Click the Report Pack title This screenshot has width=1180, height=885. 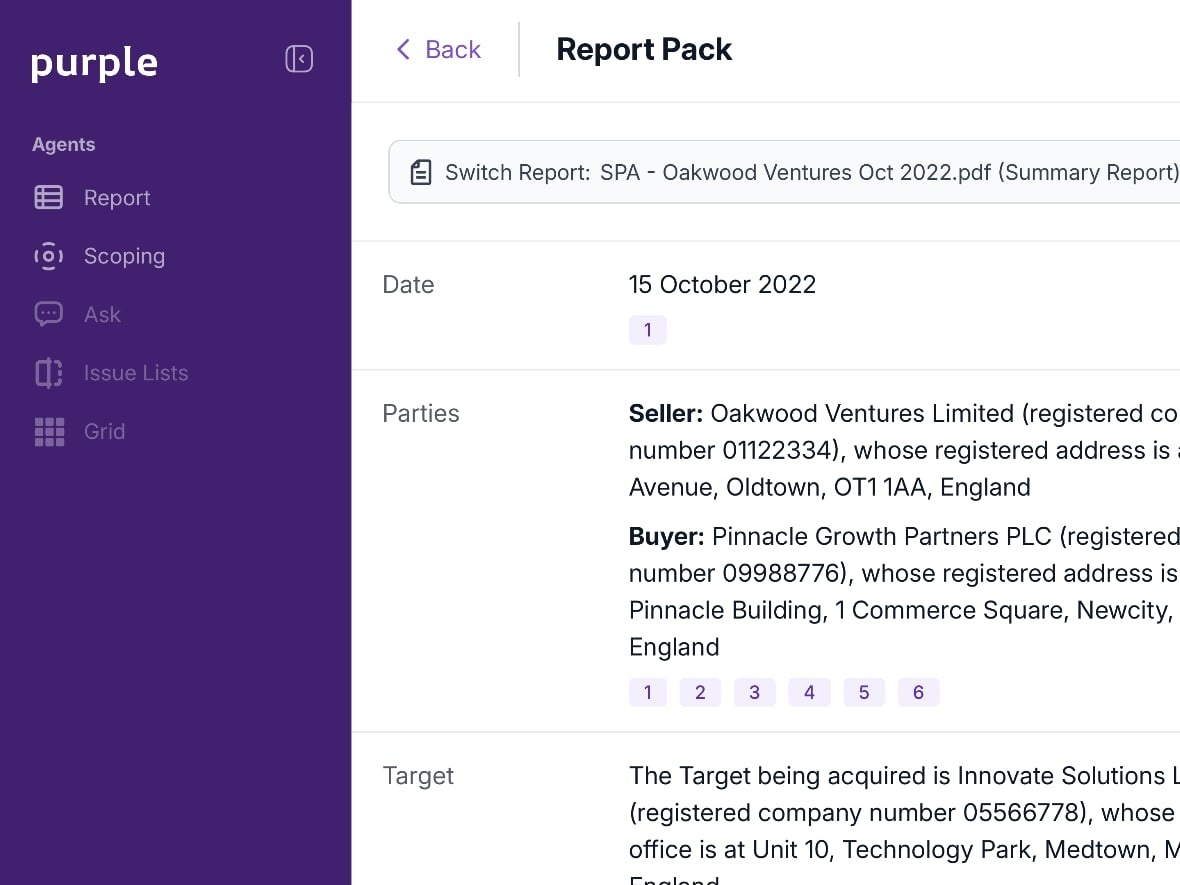(x=644, y=48)
